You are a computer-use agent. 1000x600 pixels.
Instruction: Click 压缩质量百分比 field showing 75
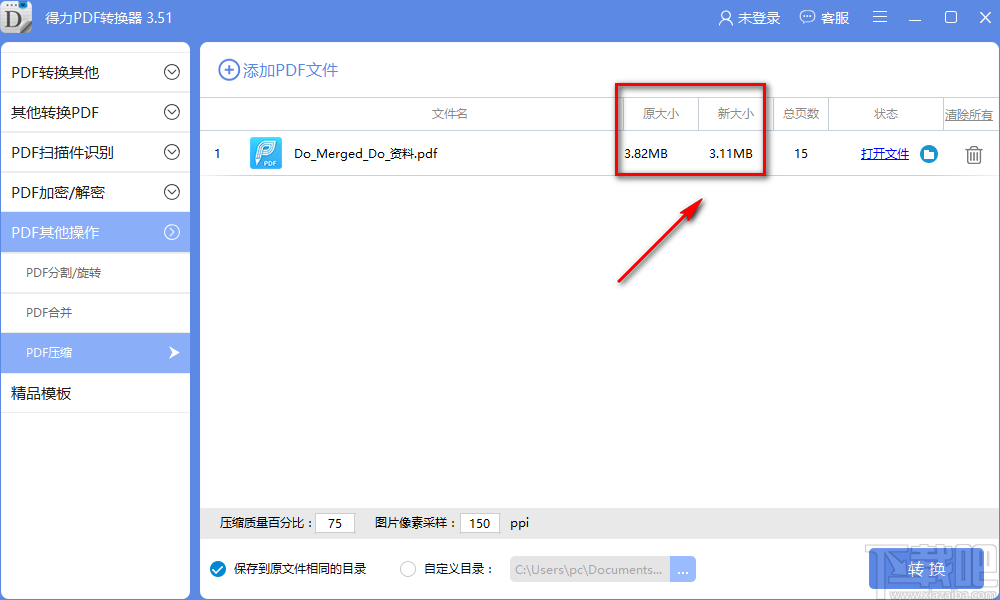(x=335, y=523)
